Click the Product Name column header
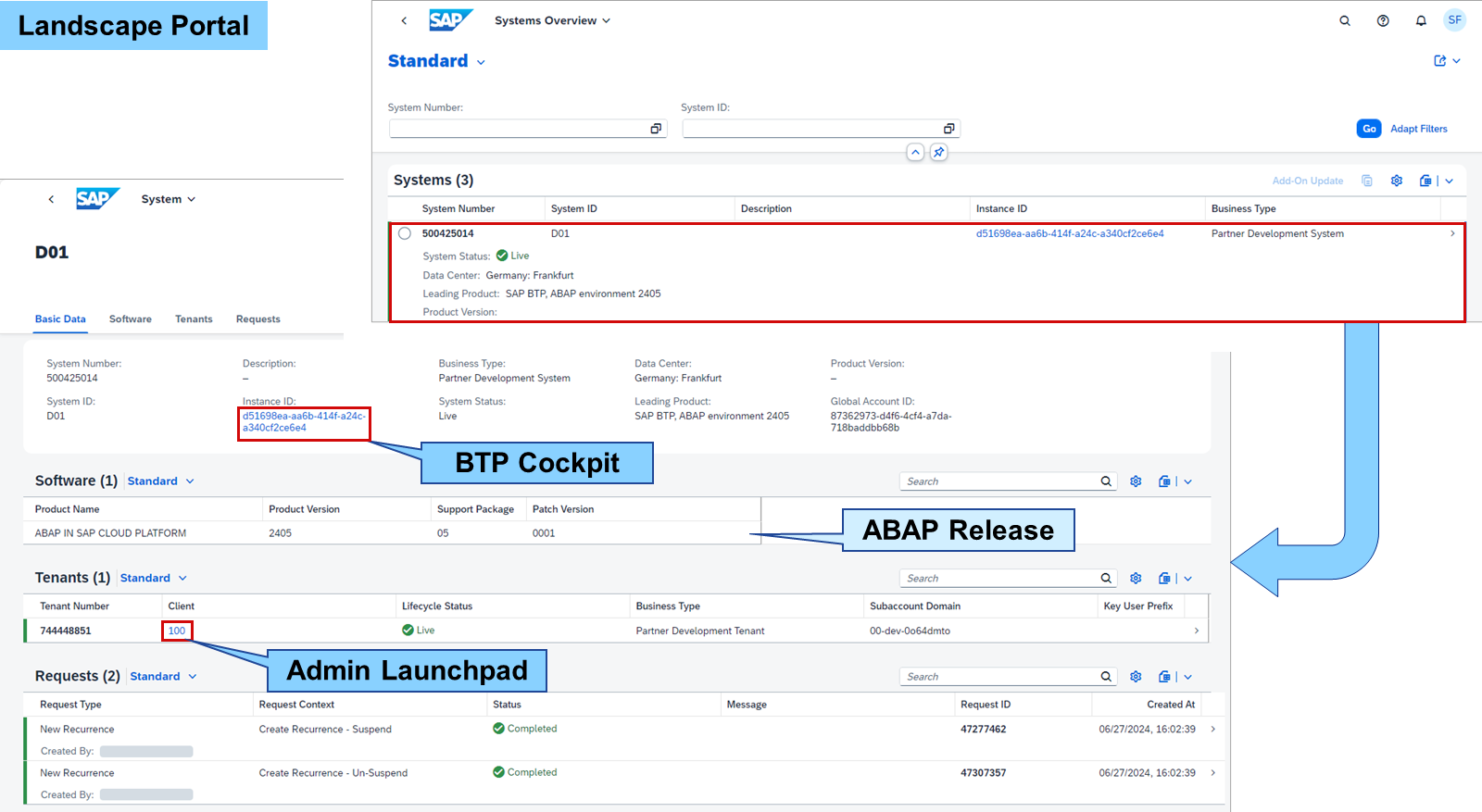 67,509
